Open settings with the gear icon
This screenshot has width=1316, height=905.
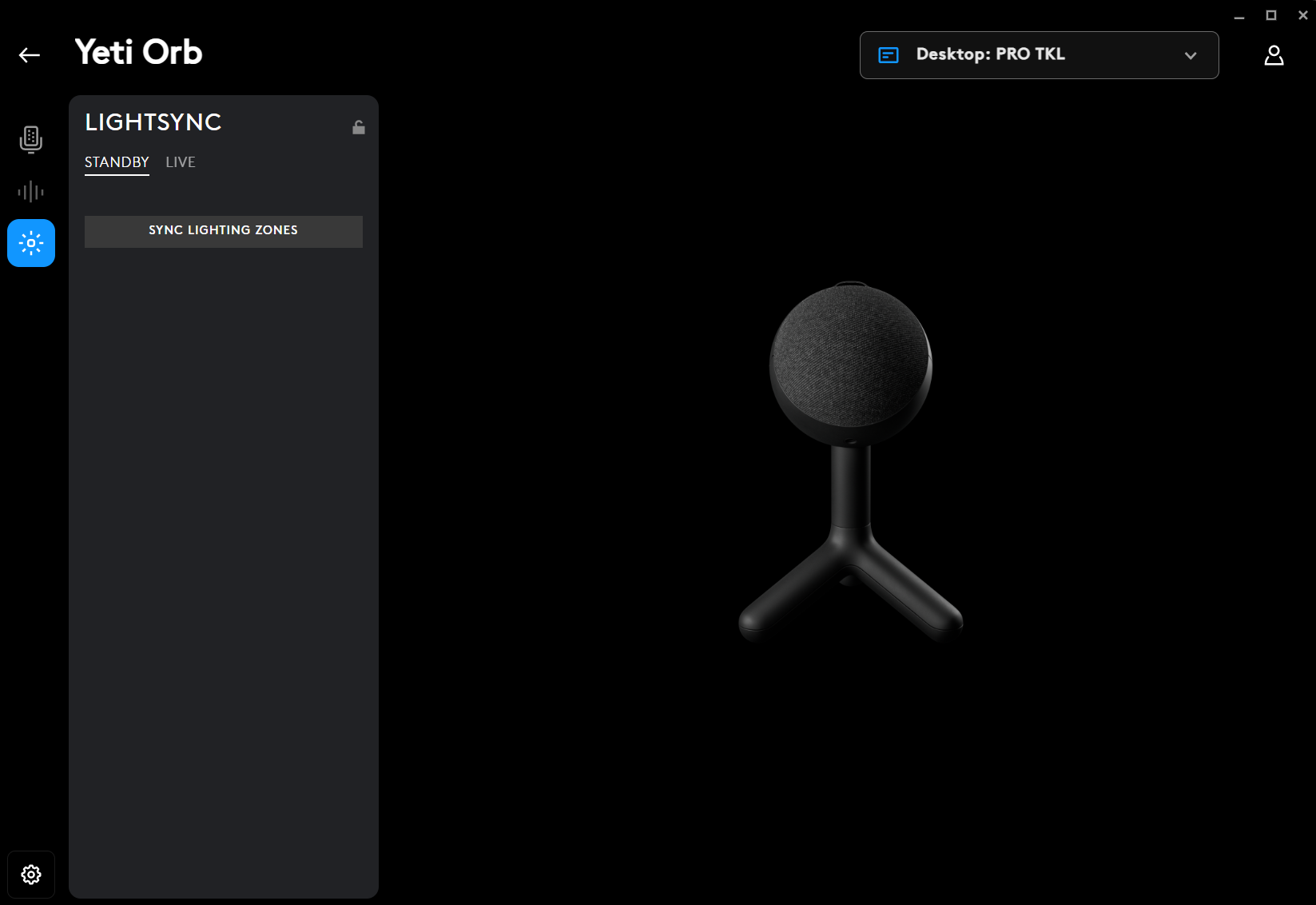(31, 875)
